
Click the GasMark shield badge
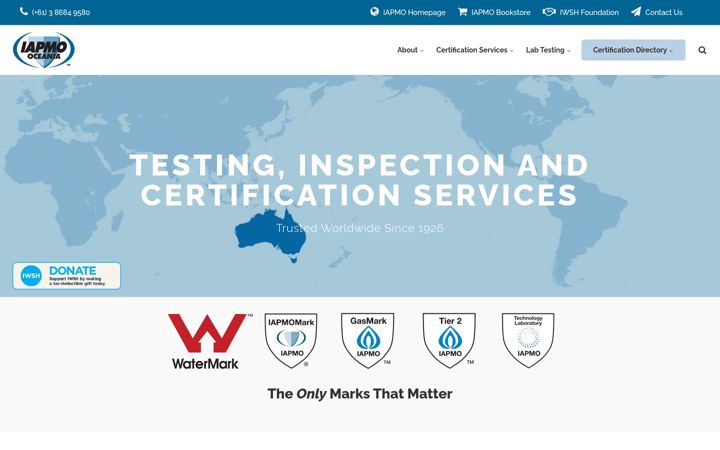[x=368, y=341]
